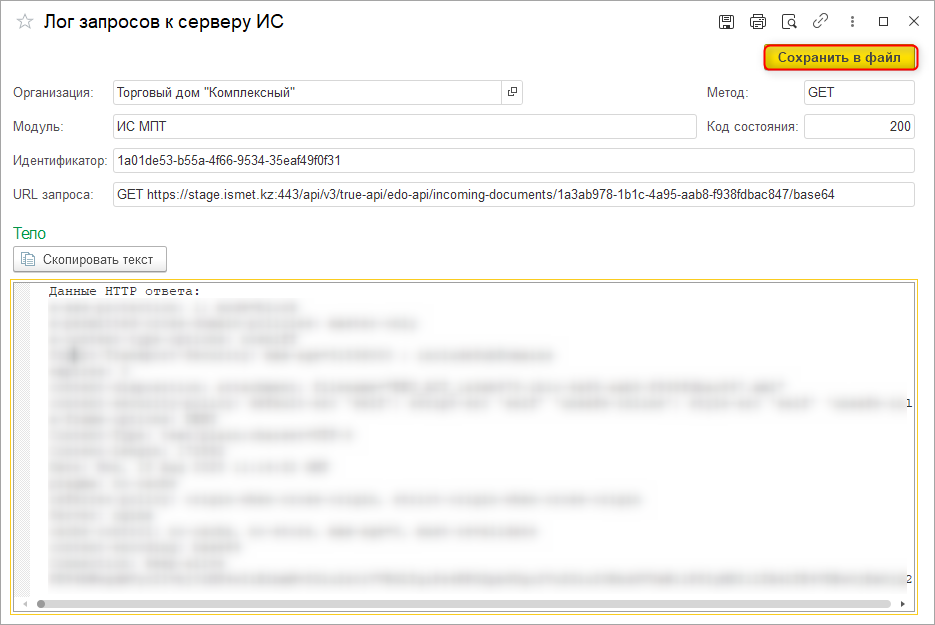
Task: Click the URL запроса field
Action: click(x=514, y=194)
